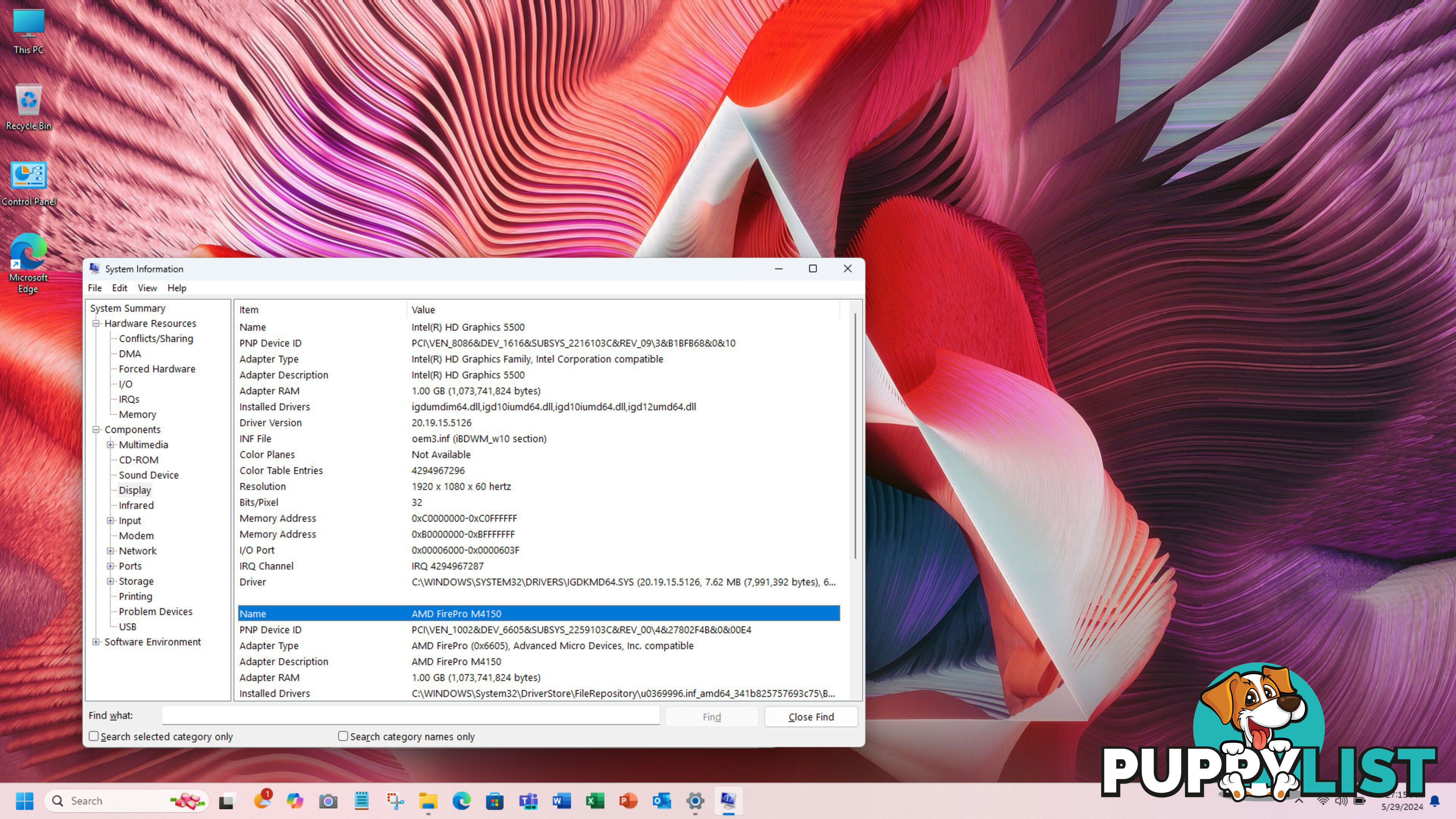The image size is (1456, 819).
Task: Select the Resolution 1920 x 1080 row
Action: [x=539, y=486]
